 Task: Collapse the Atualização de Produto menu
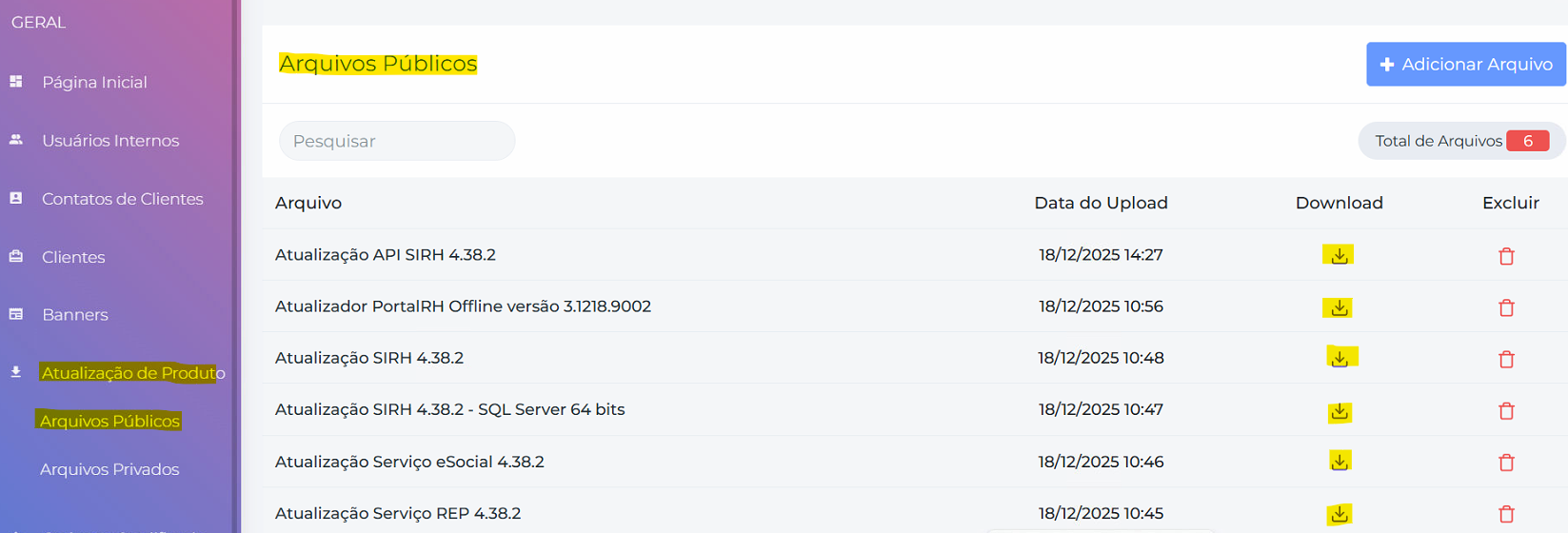pyautogui.click(x=132, y=373)
